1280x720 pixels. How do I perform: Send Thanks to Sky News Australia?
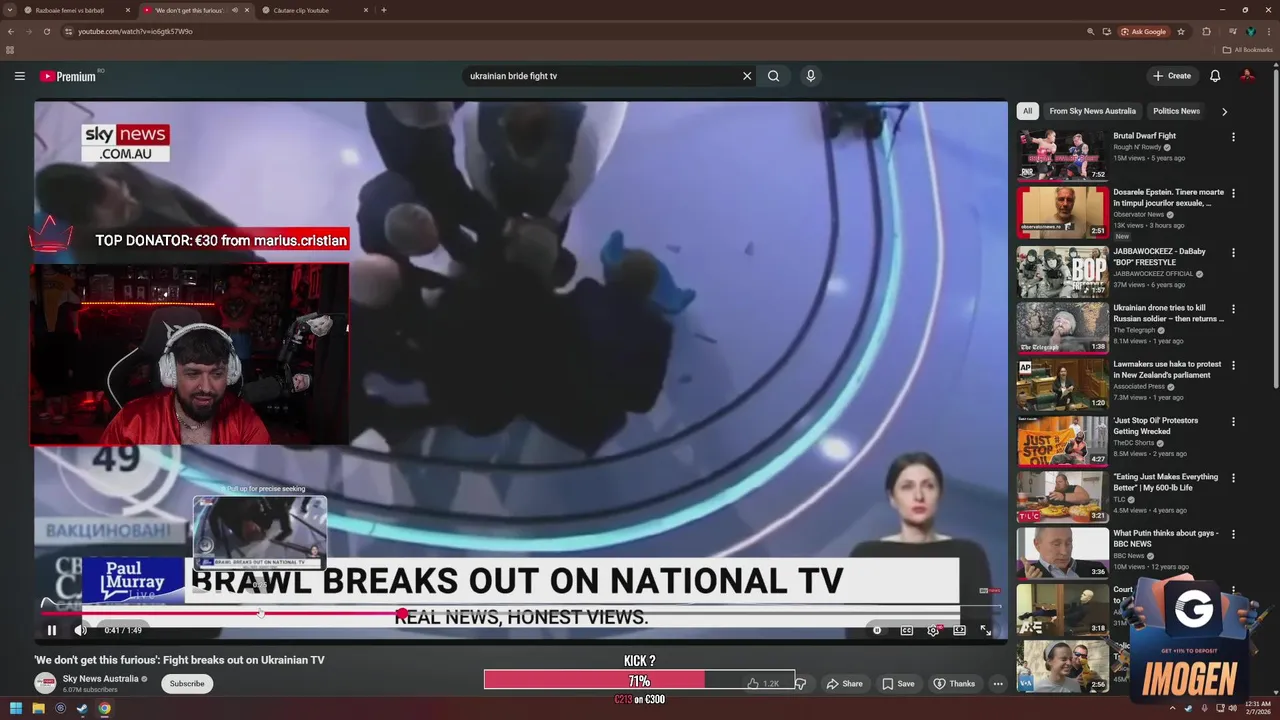point(954,684)
